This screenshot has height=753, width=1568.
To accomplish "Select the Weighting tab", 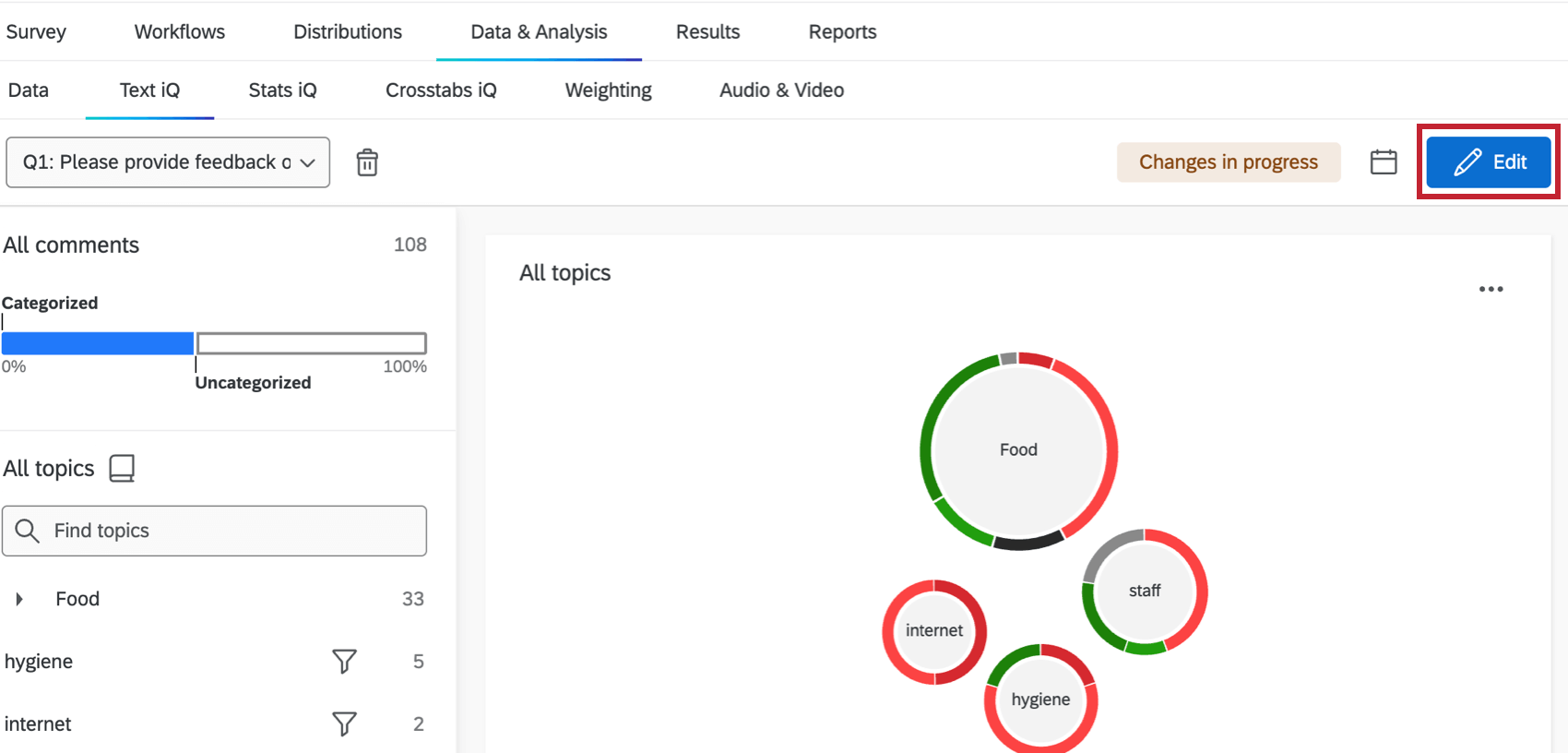I will pos(608,90).
